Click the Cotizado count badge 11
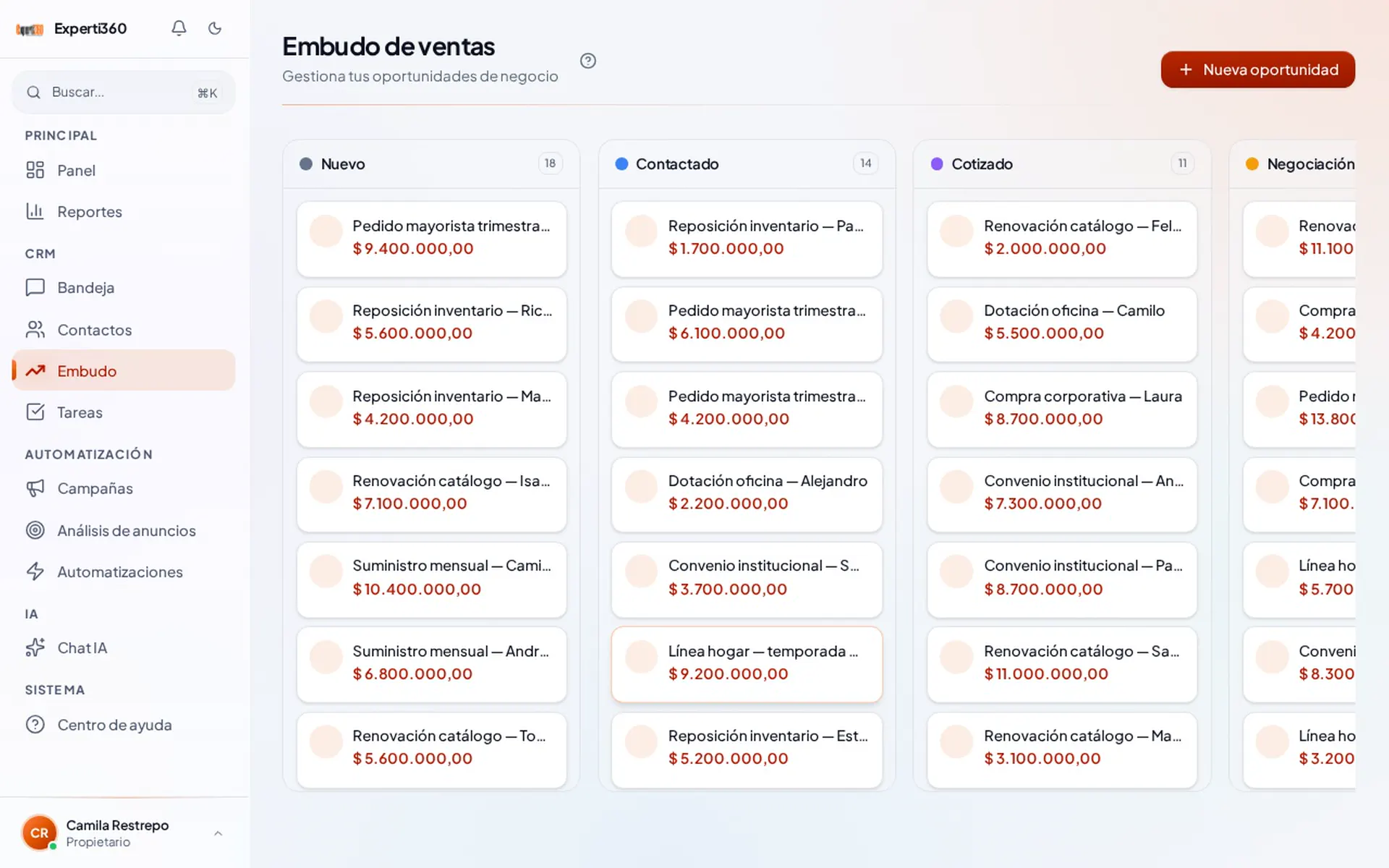The height and width of the screenshot is (868, 1389). (x=1182, y=163)
